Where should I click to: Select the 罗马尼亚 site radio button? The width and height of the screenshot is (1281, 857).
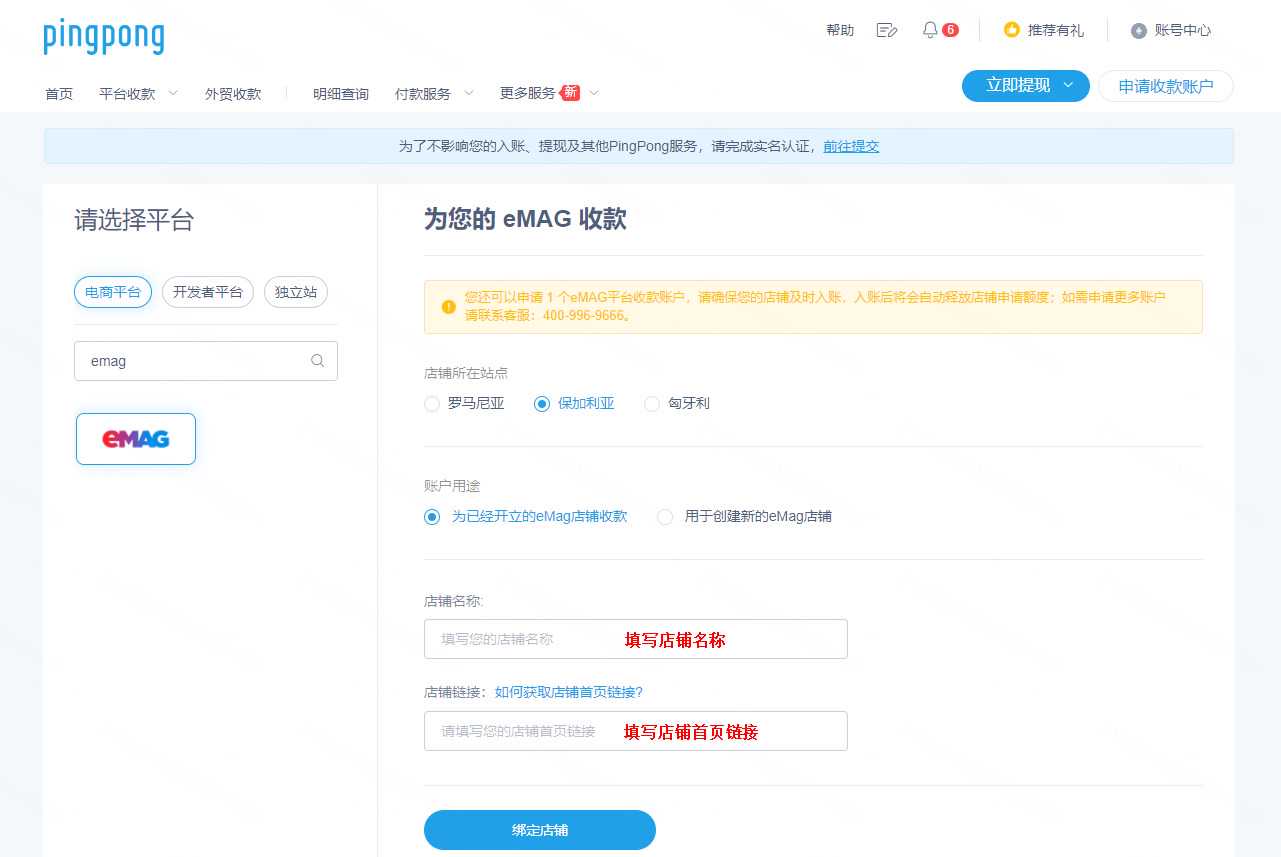coord(432,404)
